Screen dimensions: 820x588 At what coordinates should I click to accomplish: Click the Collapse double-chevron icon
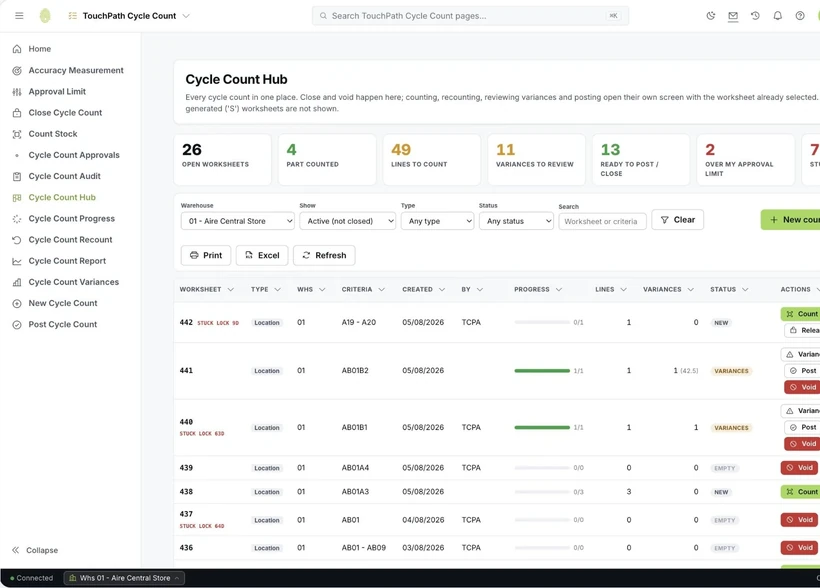pyautogui.click(x=16, y=550)
